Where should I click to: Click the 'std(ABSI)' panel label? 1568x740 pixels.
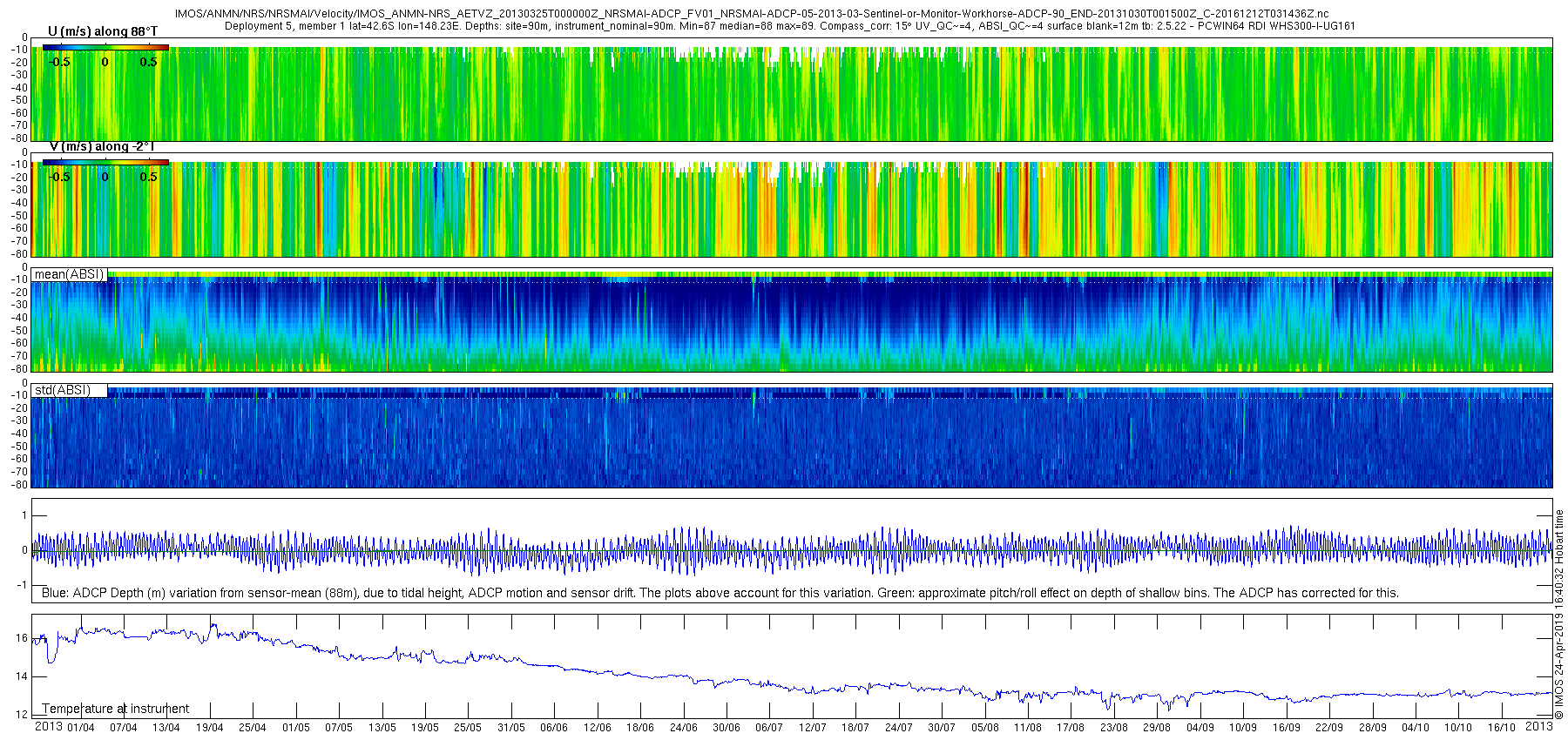pos(63,390)
